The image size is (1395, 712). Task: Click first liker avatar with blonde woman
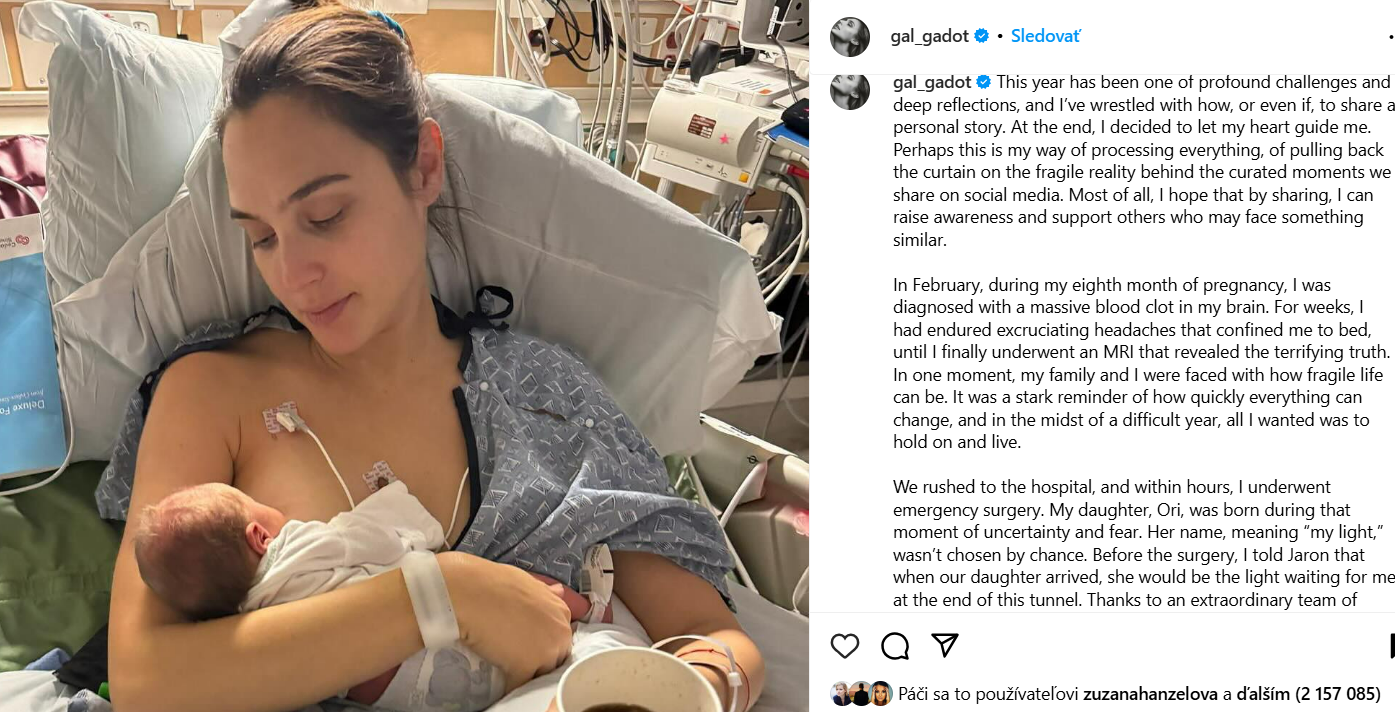point(841,694)
